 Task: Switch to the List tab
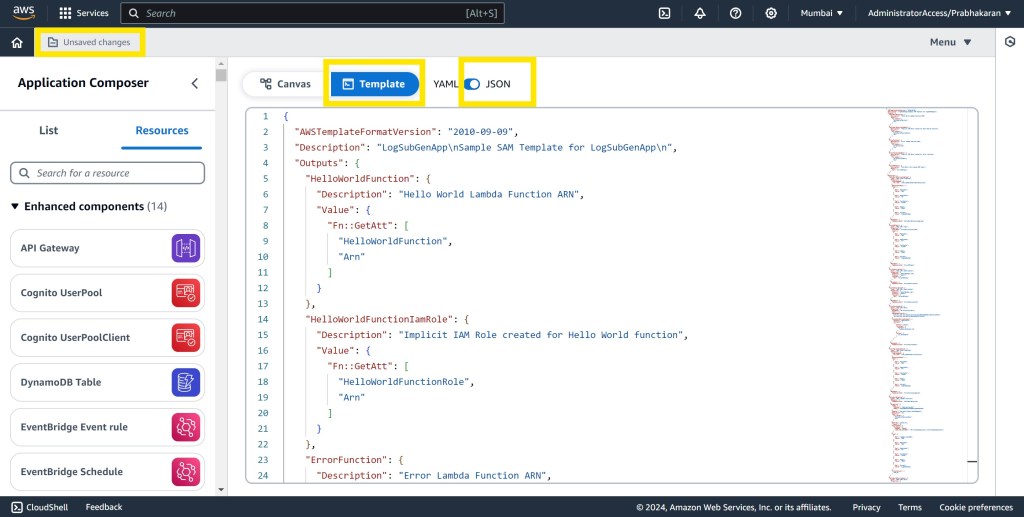point(48,130)
